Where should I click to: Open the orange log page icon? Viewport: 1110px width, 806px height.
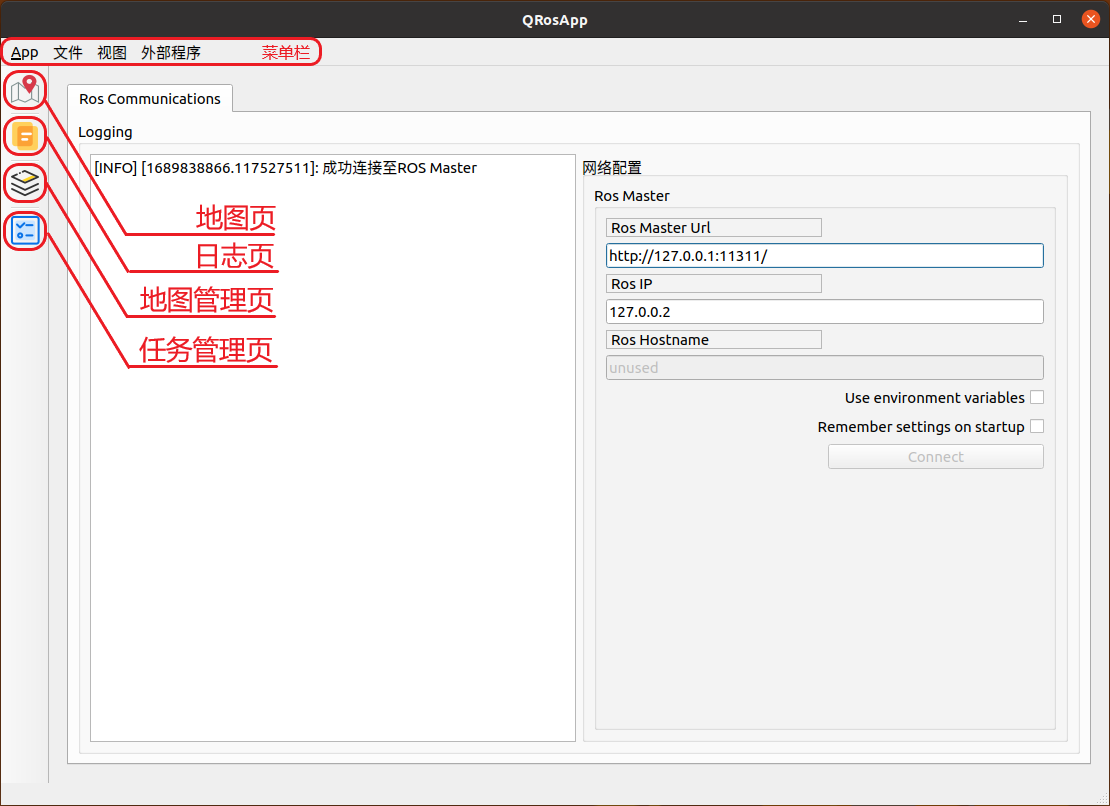(25, 137)
